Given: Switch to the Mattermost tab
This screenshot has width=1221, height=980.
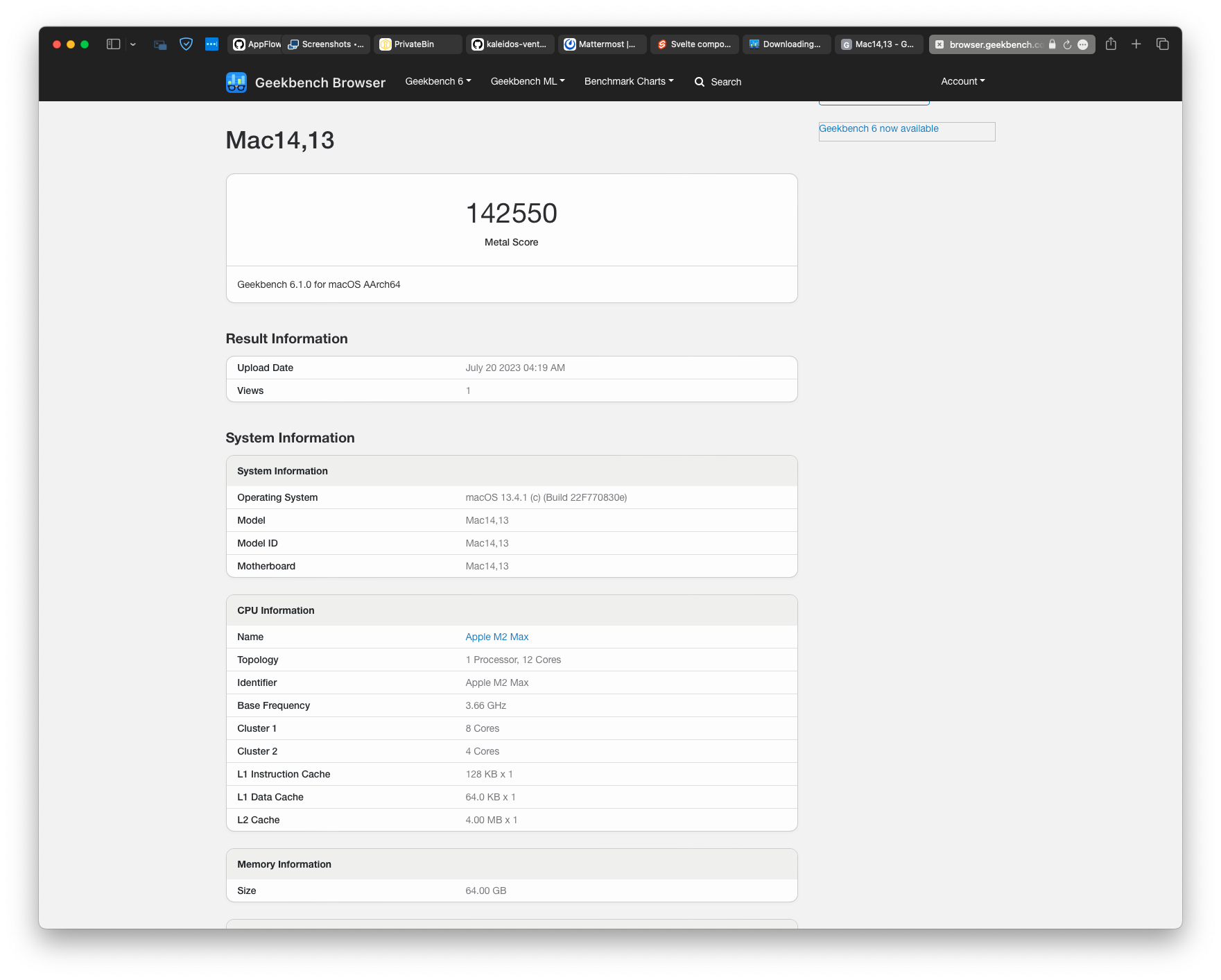Looking at the screenshot, I should click(602, 44).
